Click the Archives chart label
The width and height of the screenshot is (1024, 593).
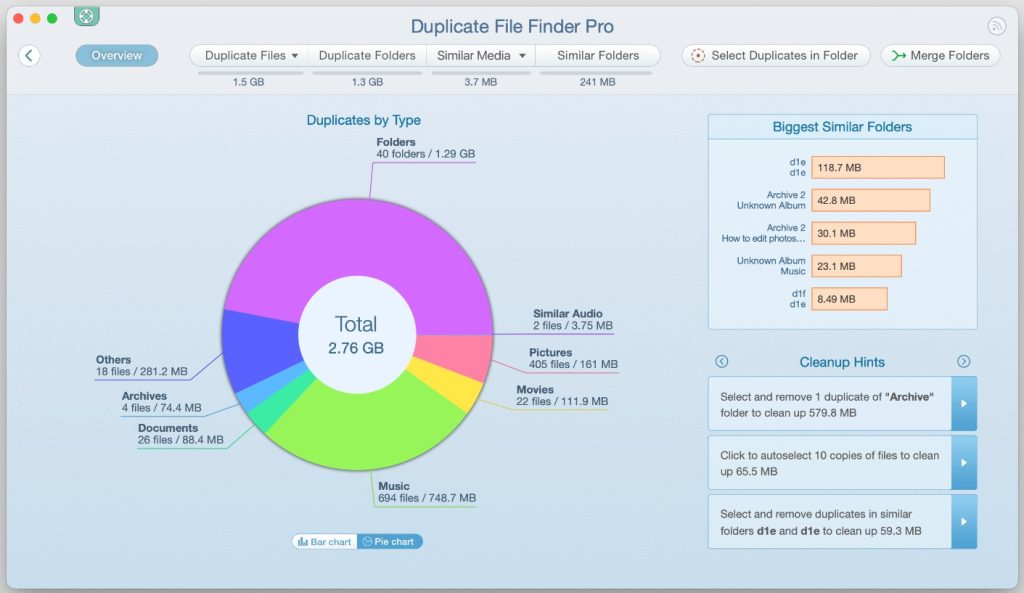pos(161,402)
